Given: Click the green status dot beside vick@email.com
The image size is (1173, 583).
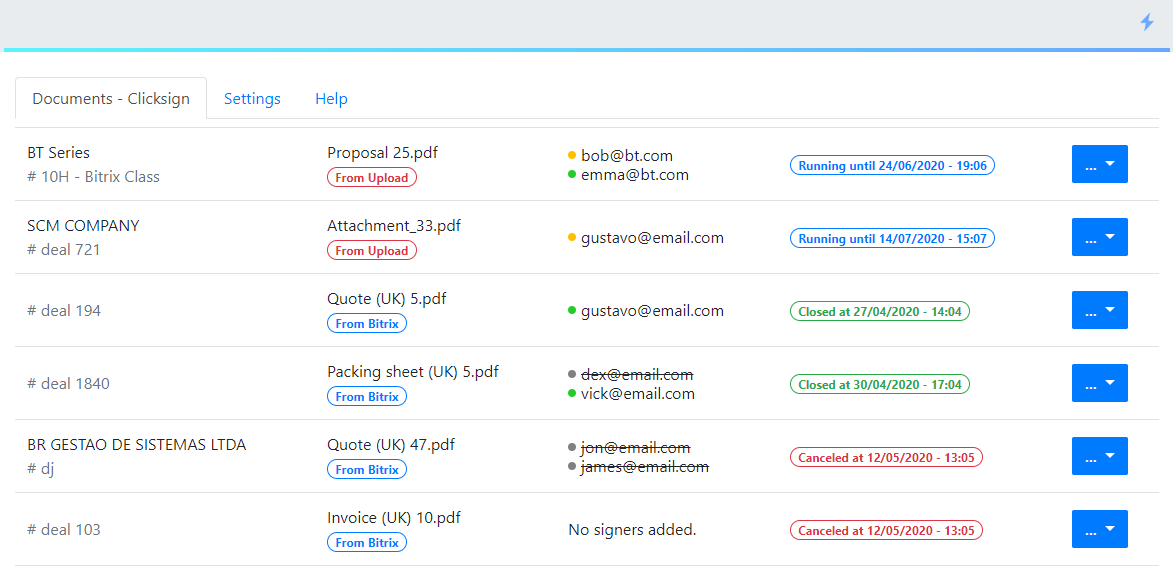Looking at the screenshot, I should coord(572,394).
